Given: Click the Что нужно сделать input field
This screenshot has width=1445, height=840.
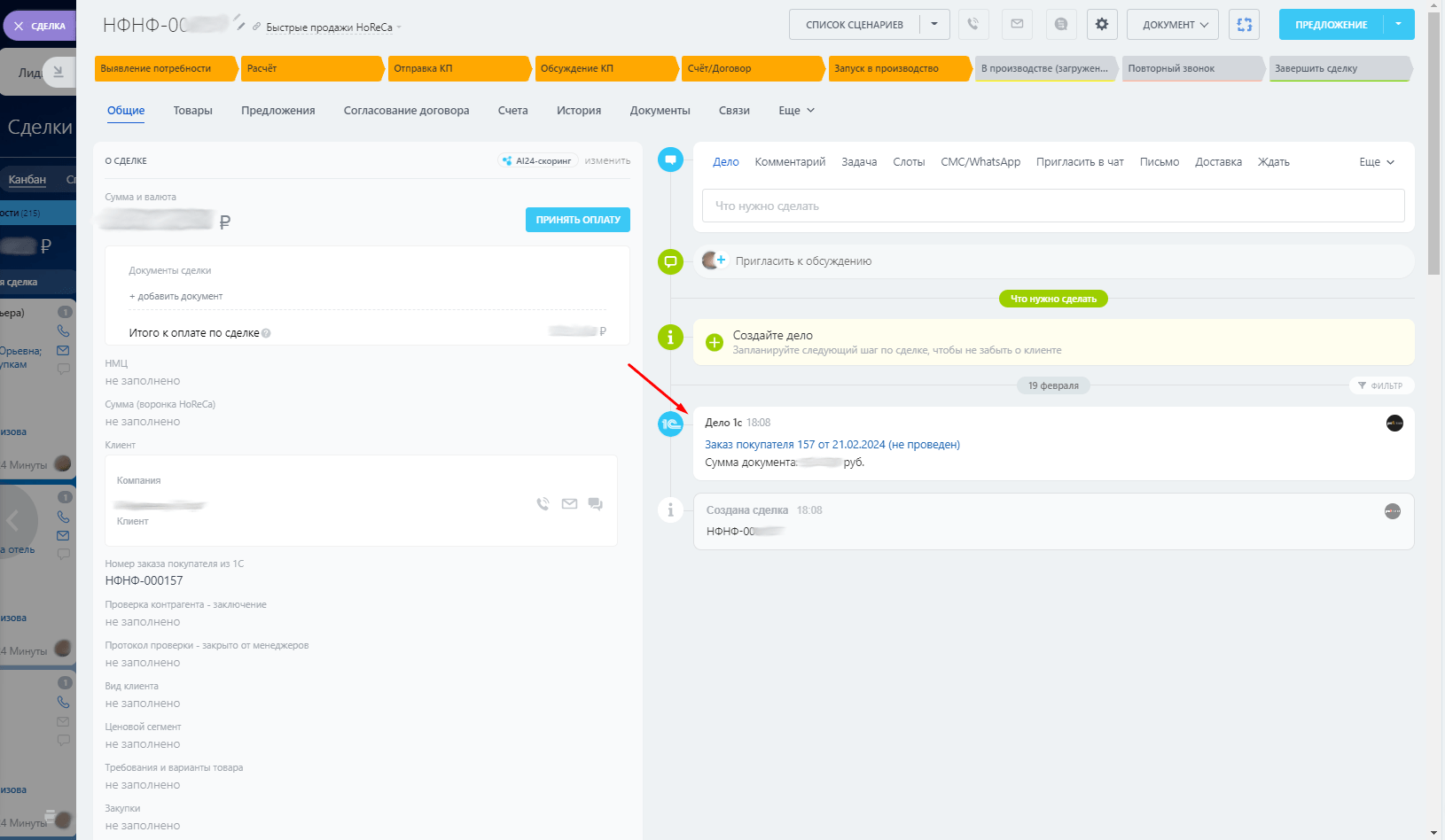Looking at the screenshot, I should 1053,206.
